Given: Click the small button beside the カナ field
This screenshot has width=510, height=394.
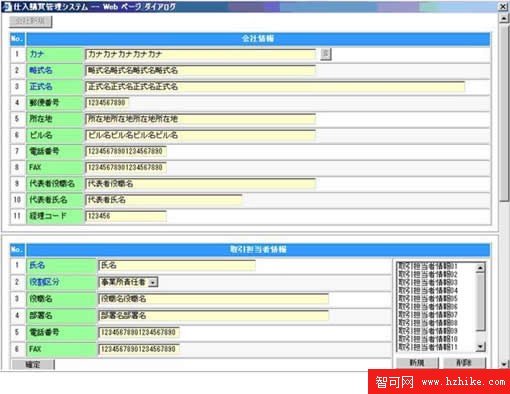Looking at the screenshot, I should 326,54.
